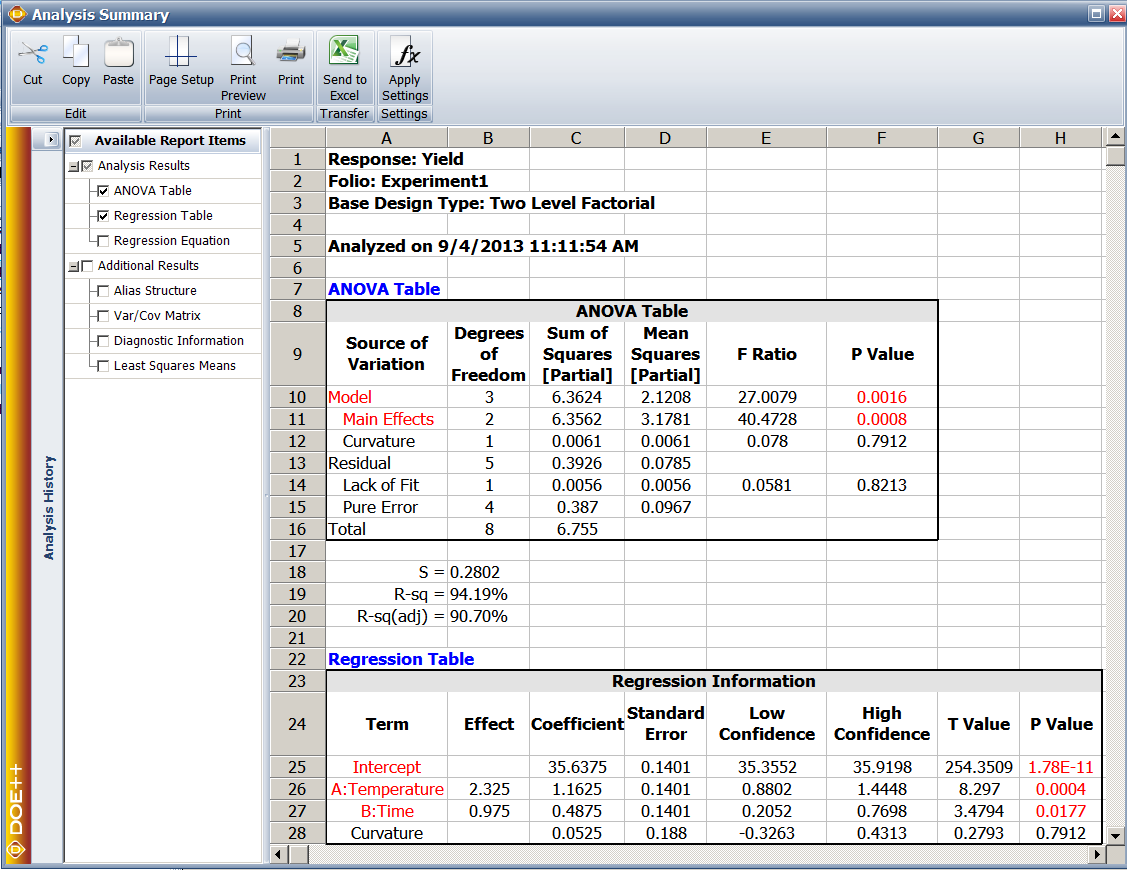Check the Alias Structure item
Viewport: 1127px width, 870px height.
103,291
